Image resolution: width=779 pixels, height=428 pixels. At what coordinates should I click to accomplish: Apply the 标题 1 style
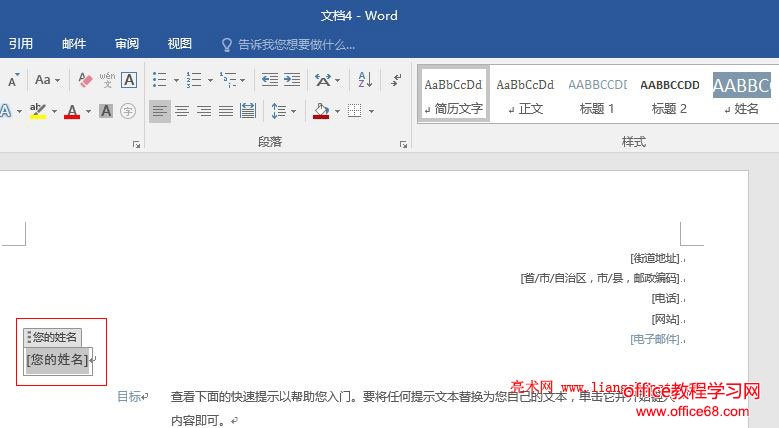pyautogui.click(x=597, y=94)
